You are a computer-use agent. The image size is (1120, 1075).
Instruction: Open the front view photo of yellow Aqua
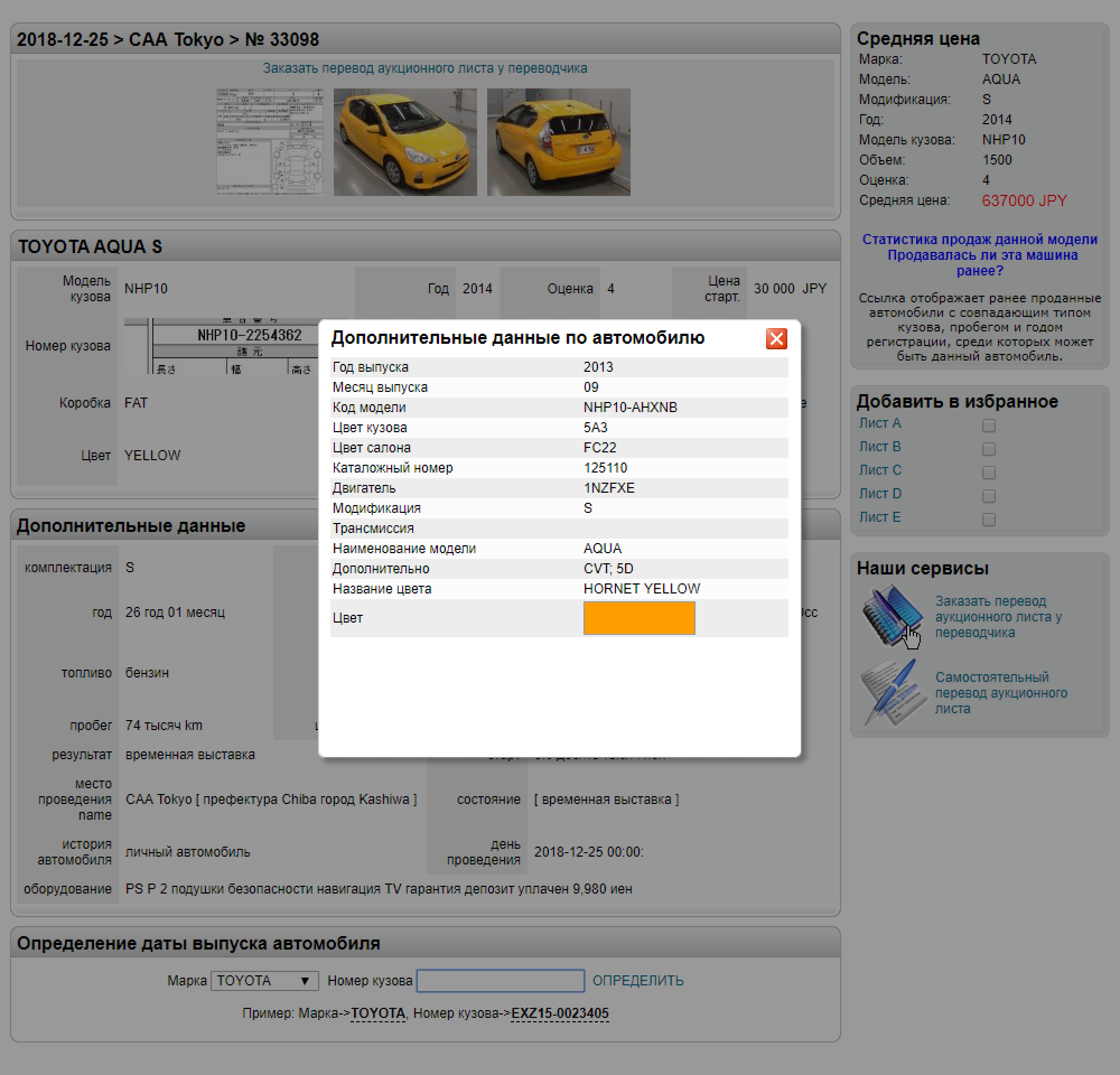click(x=405, y=142)
